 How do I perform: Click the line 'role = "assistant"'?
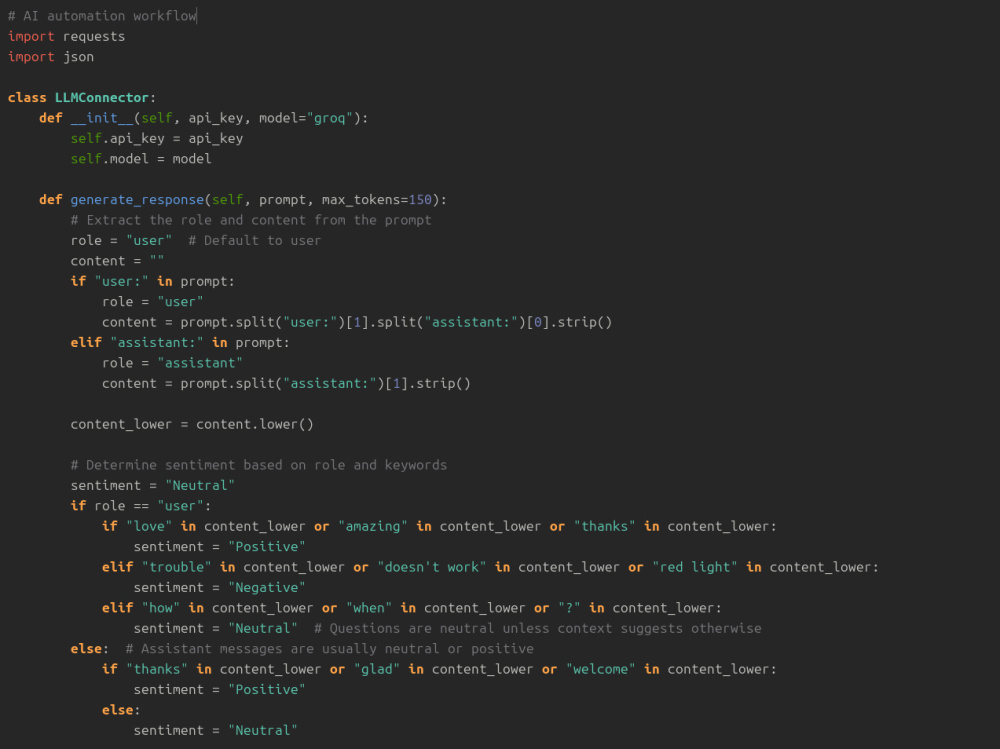172,363
